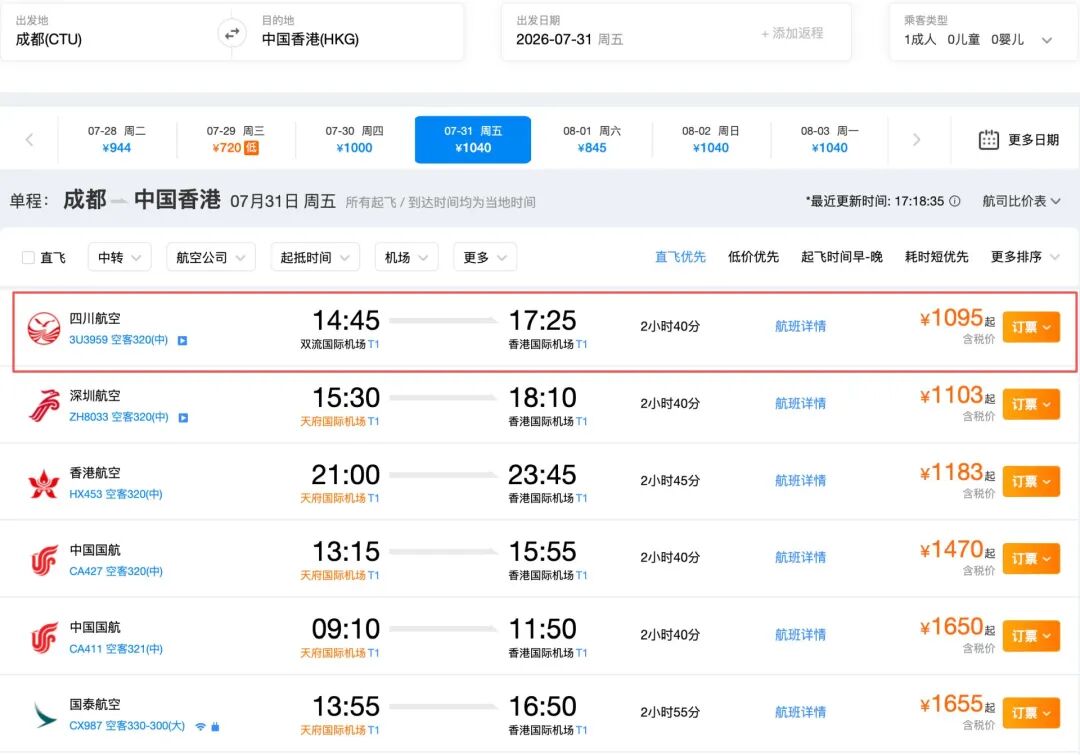This screenshot has height=755, width=1080.
Task: Select the 07-31 周五 ¥1040 date tab
Action: pyautogui.click(x=472, y=139)
